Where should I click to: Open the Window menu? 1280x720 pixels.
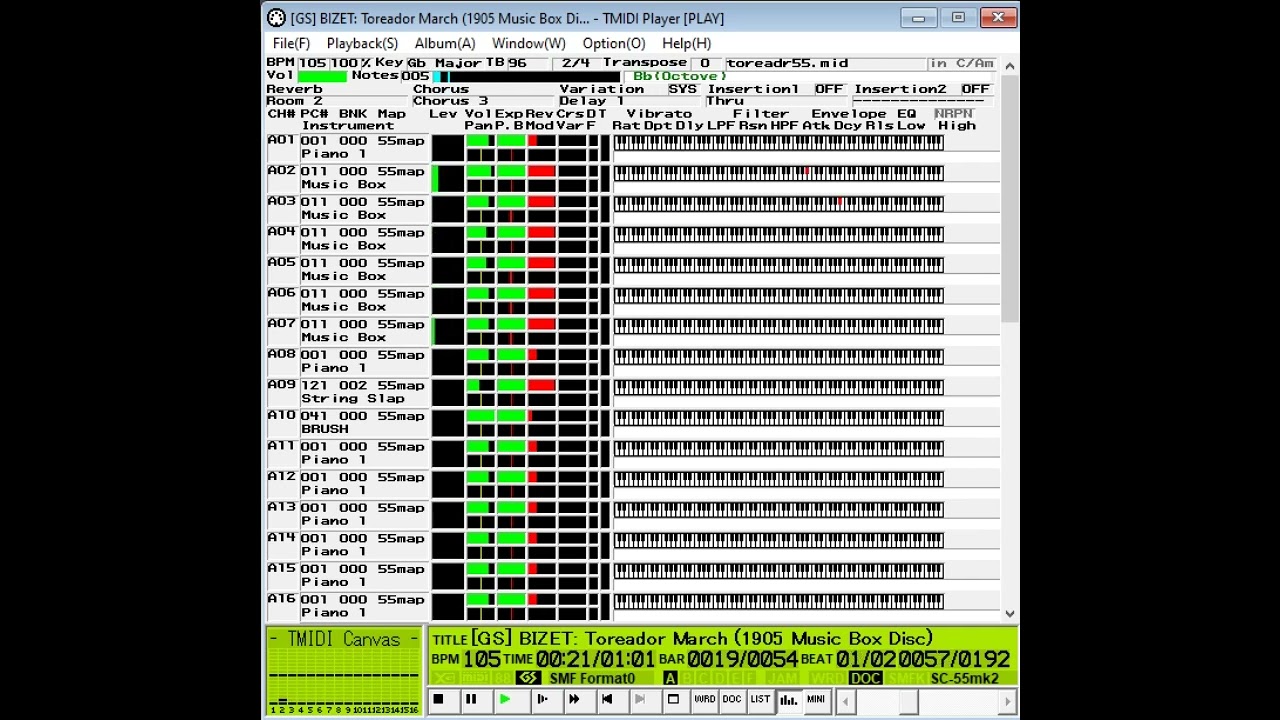[528, 43]
